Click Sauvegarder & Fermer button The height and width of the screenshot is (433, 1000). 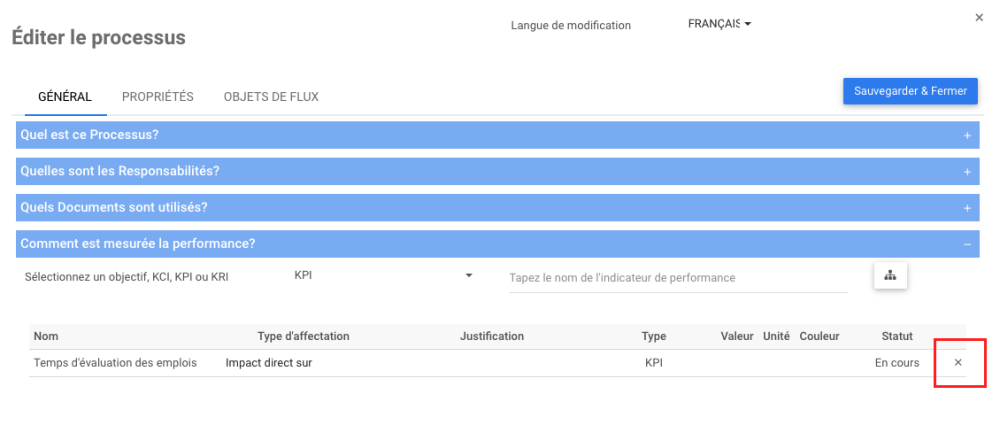910,91
